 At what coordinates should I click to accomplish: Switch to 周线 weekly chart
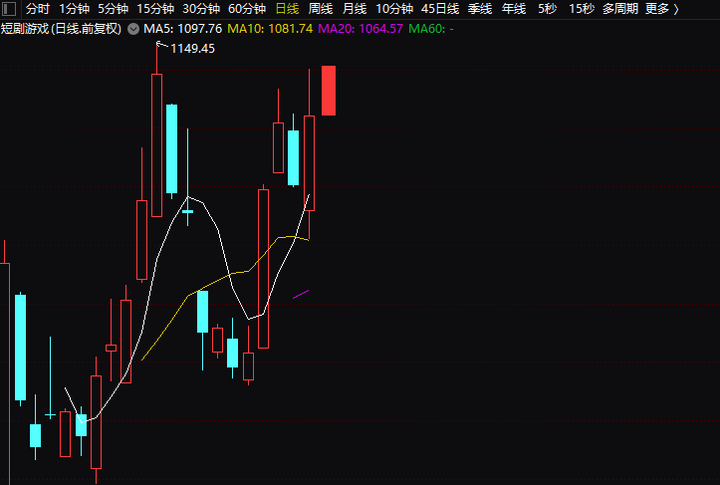tap(321, 8)
